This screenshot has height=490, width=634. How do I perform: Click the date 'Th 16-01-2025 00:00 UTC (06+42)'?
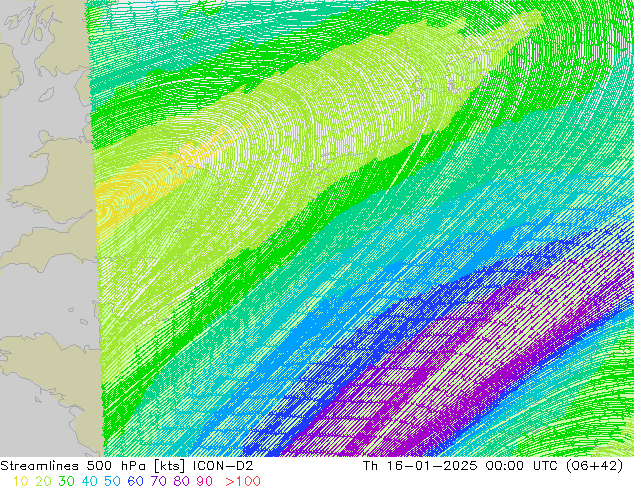click(493, 466)
